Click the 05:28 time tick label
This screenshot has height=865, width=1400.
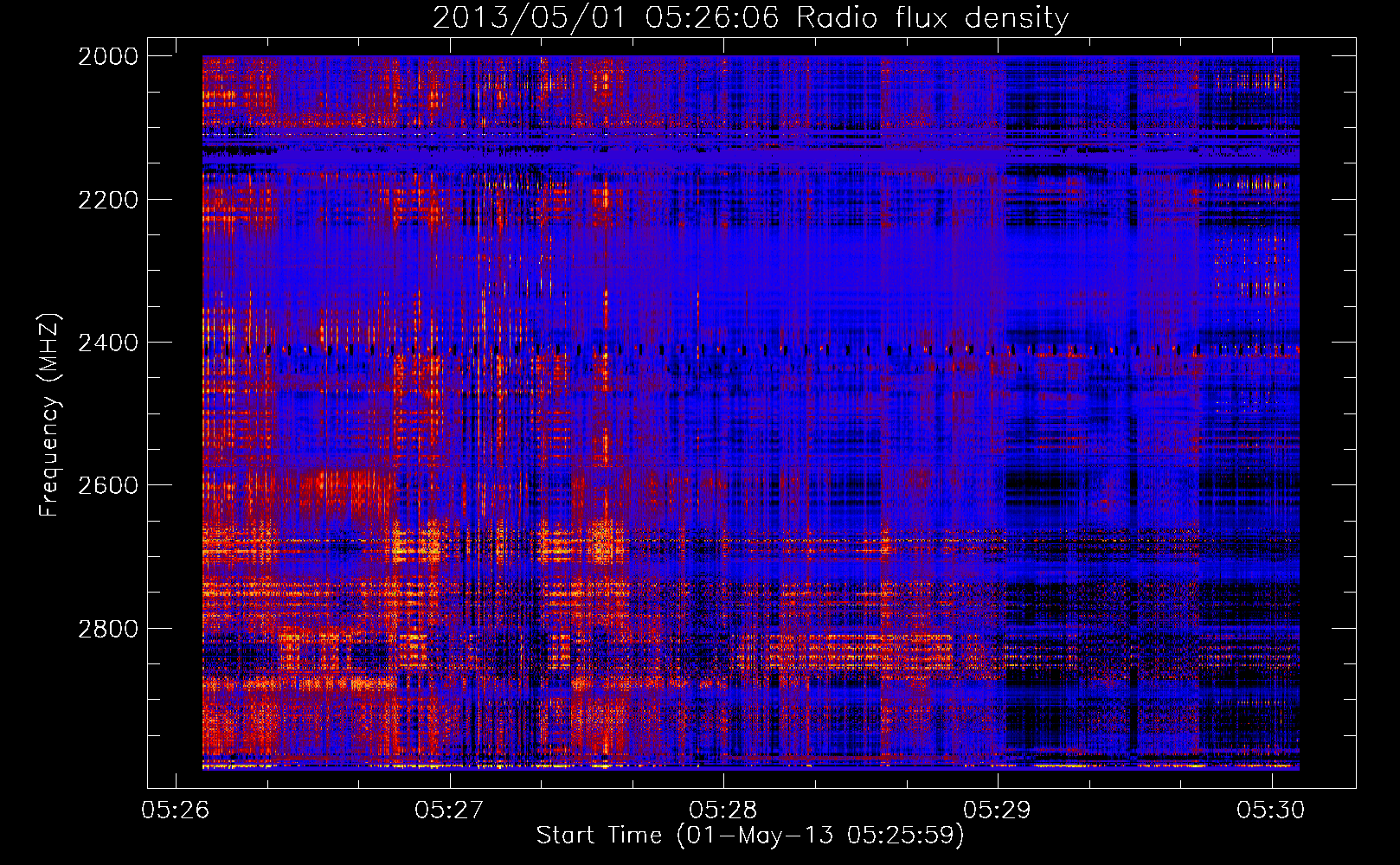[723, 810]
